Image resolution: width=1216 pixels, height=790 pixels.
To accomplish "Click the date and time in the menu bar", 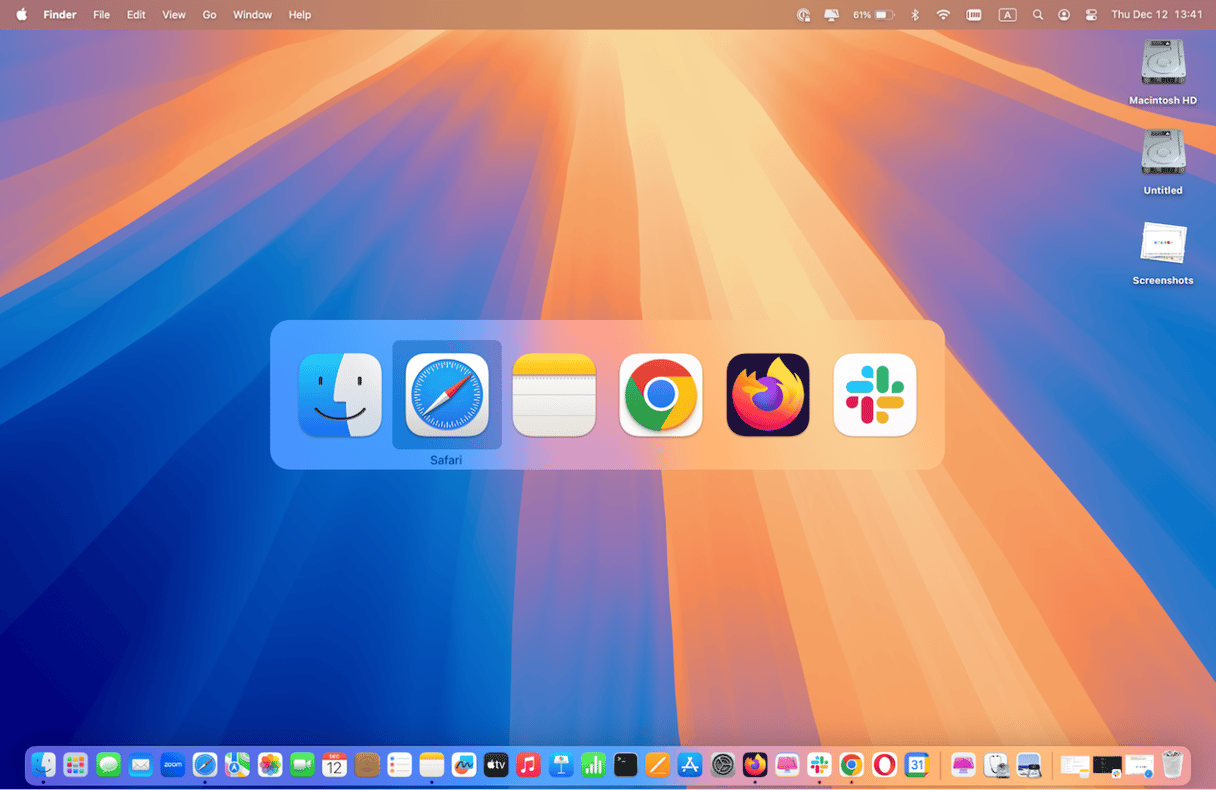I will point(1156,15).
